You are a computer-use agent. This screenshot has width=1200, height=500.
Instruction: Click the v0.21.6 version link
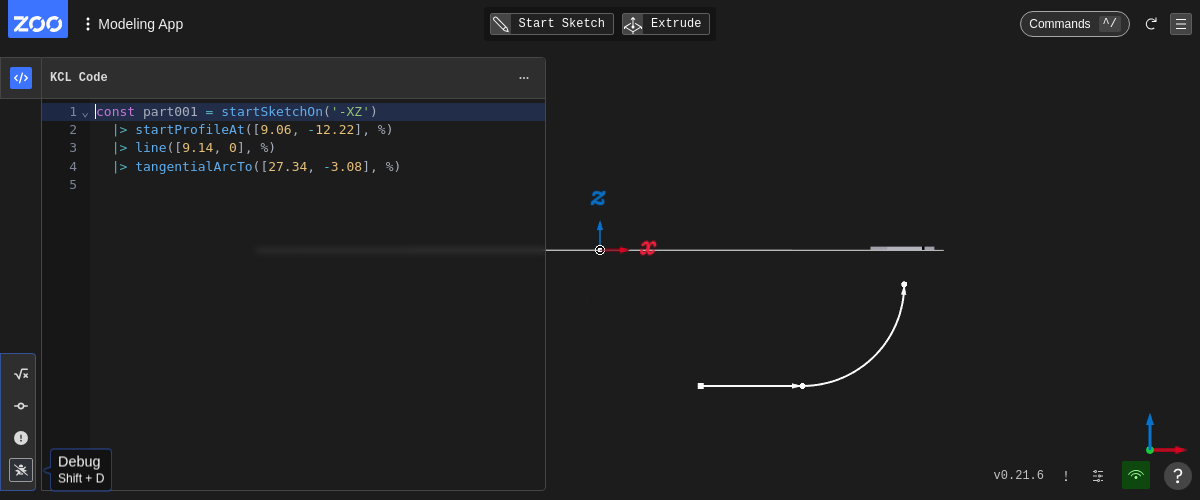point(1018,476)
